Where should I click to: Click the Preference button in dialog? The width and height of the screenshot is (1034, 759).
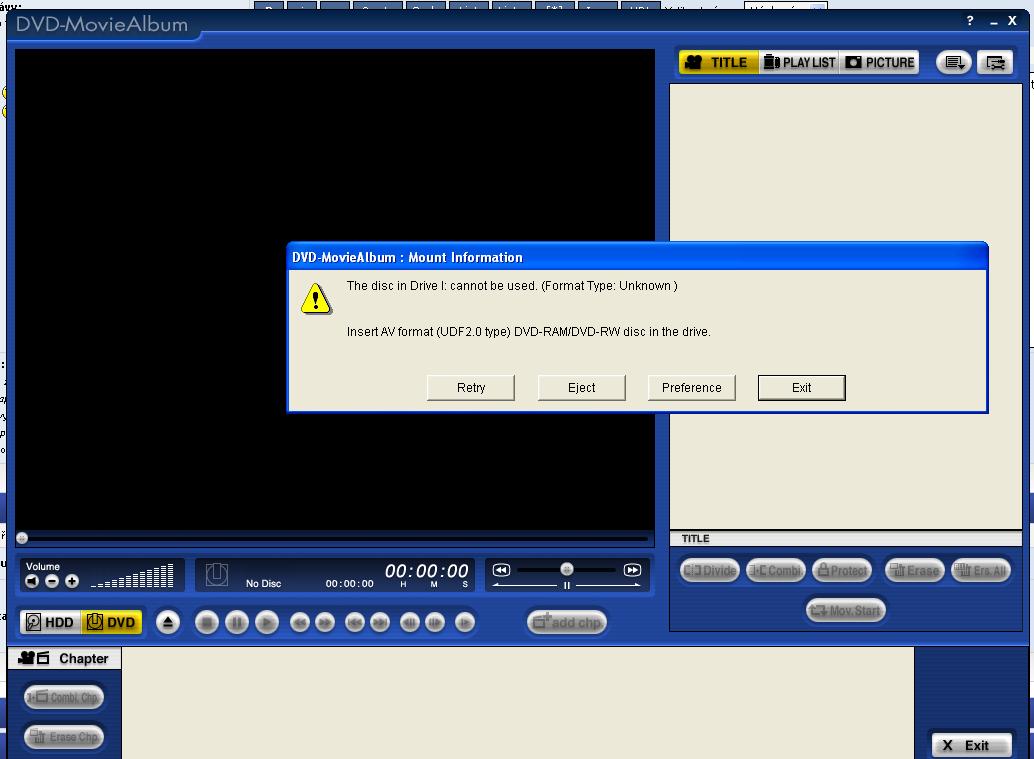(x=691, y=388)
